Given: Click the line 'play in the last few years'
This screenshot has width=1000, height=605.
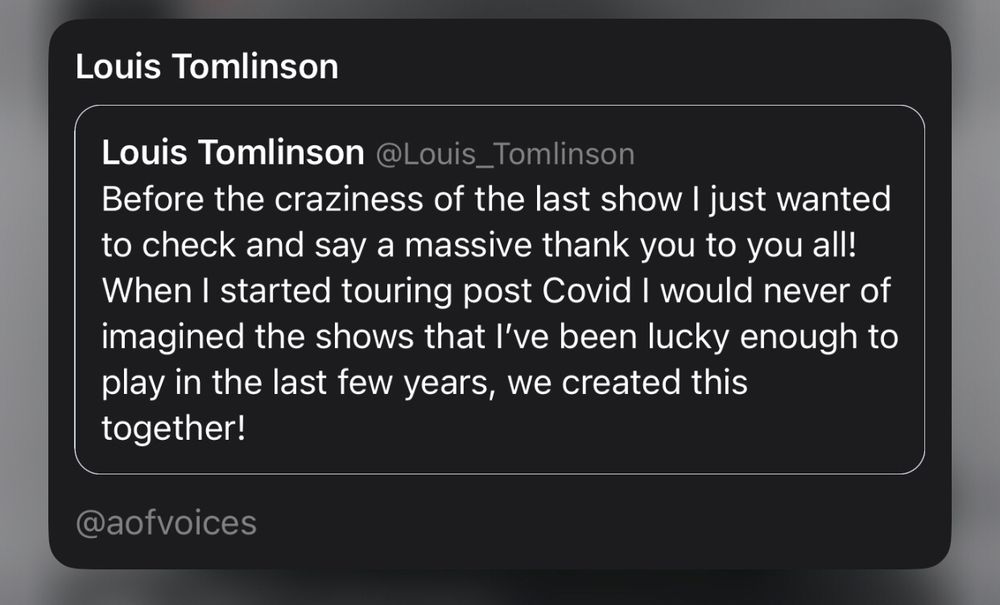Looking at the screenshot, I should [x=424, y=383].
